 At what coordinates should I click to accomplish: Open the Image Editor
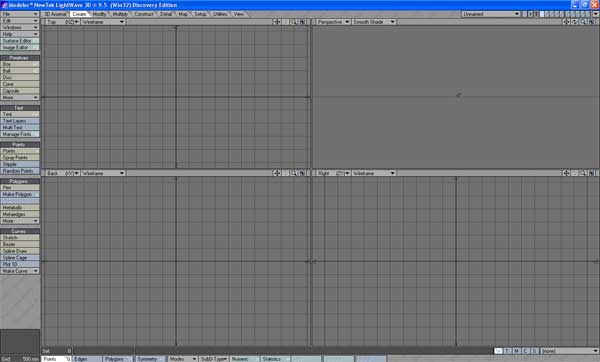pos(20,47)
